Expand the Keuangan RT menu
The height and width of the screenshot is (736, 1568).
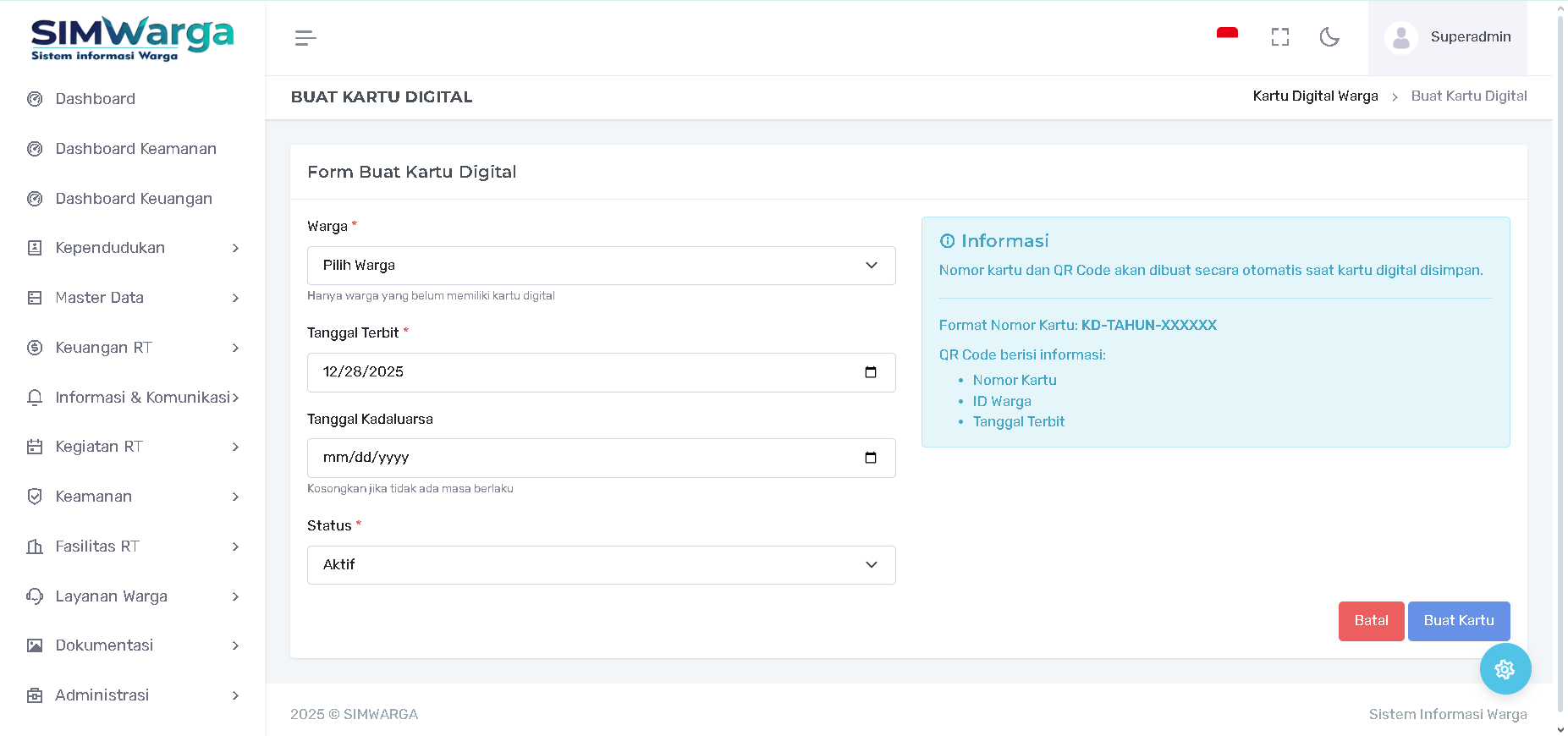[x=132, y=348]
